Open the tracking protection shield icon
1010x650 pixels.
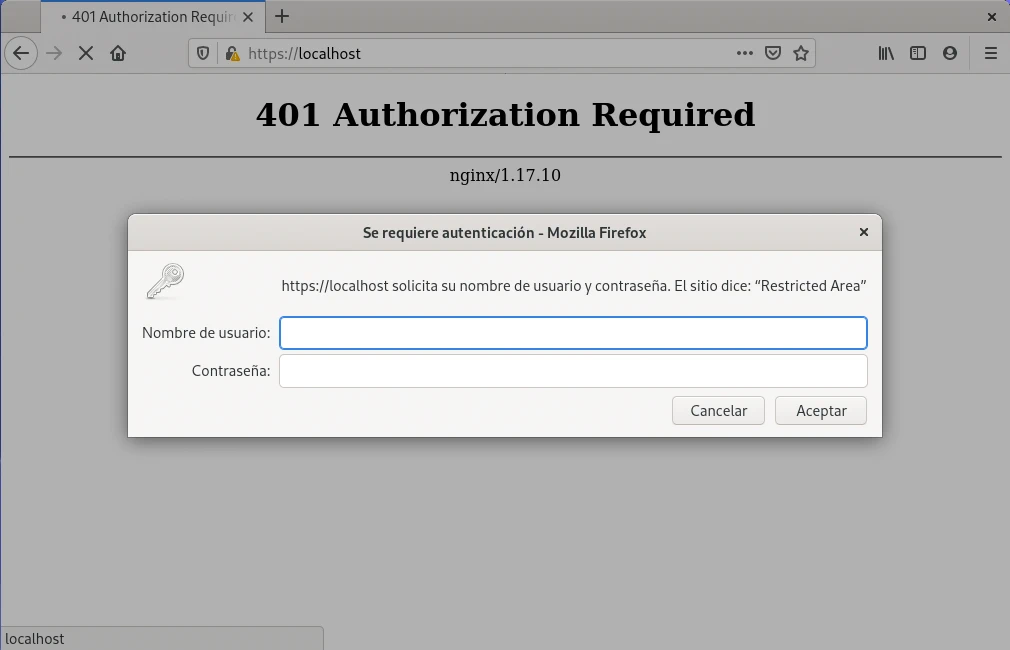(203, 53)
